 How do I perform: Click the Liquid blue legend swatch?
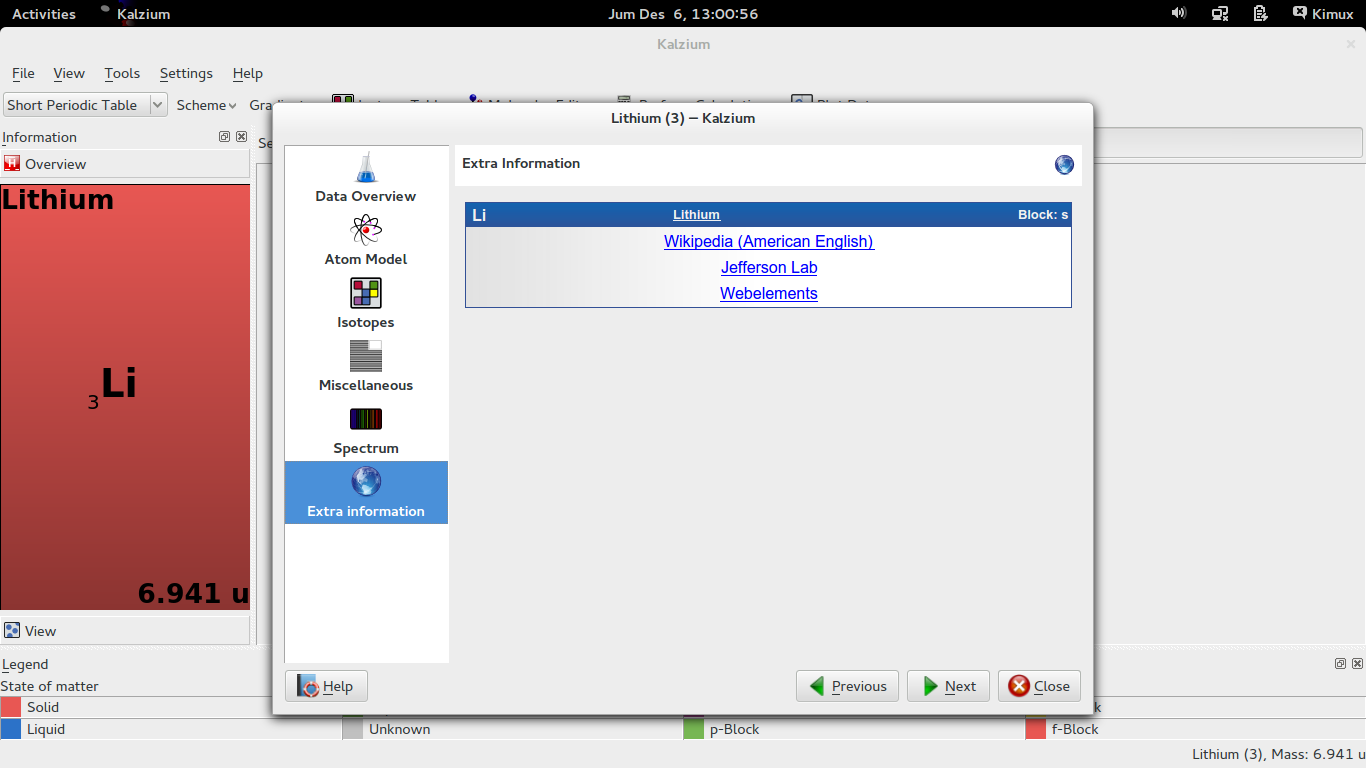11,729
